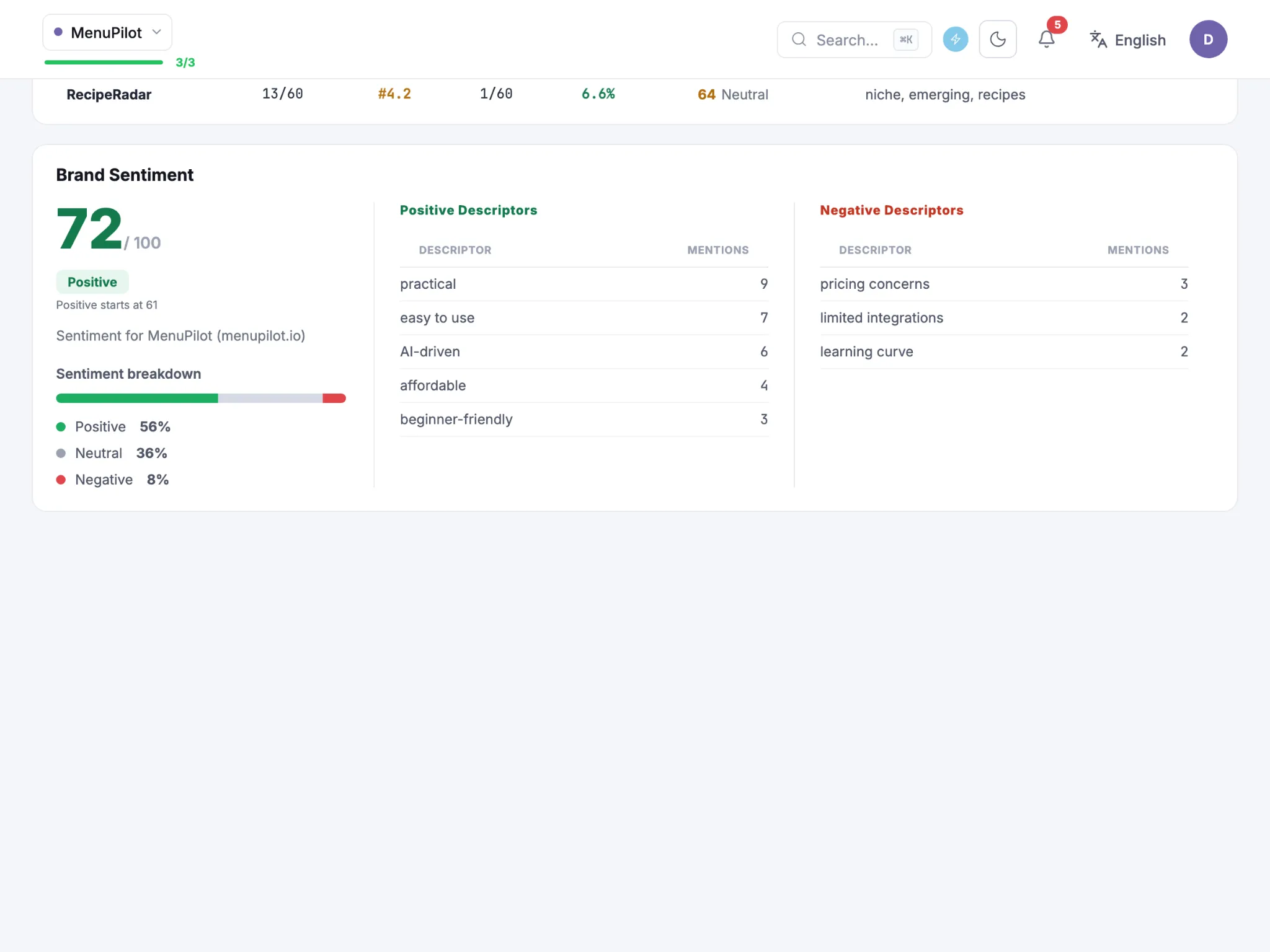1270x952 pixels.
Task: Focus the Search input field
Action: tap(854, 40)
